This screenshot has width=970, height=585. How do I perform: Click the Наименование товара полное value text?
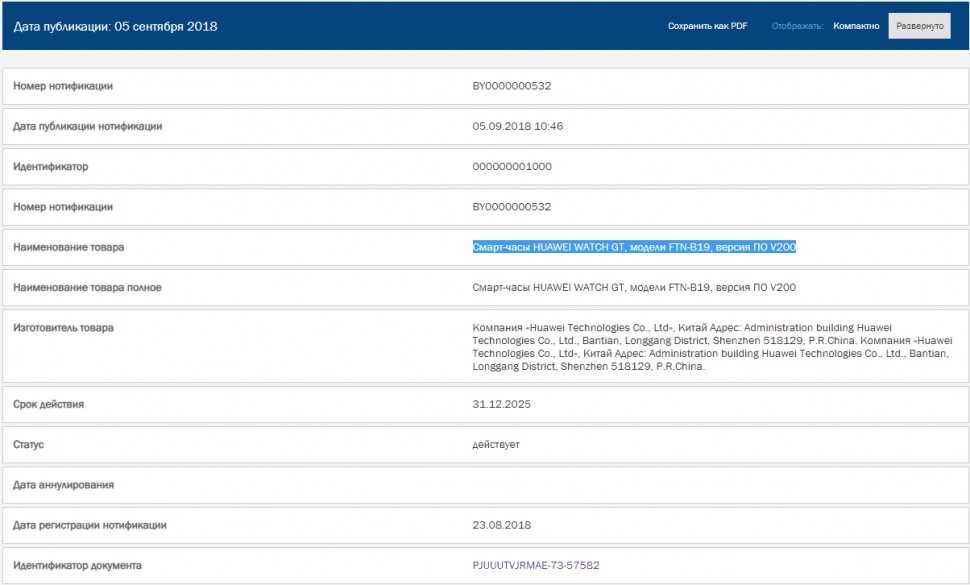point(634,288)
